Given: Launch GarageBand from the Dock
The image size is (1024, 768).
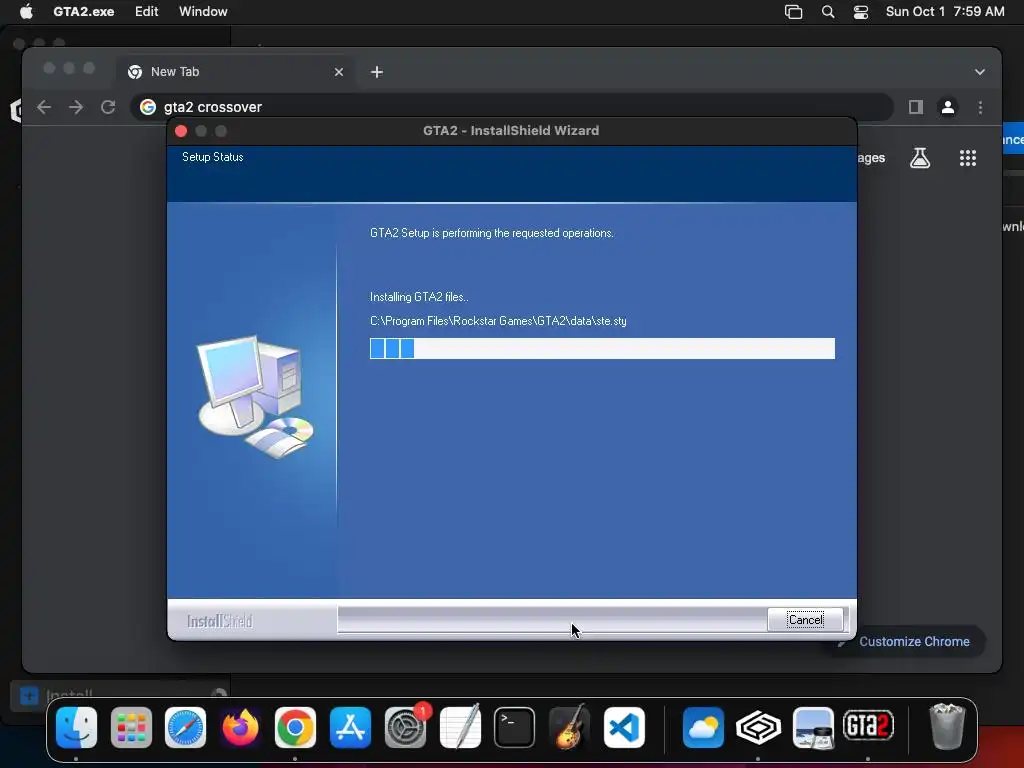Looking at the screenshot, I should pyautogui.click(x=569, y=727).
